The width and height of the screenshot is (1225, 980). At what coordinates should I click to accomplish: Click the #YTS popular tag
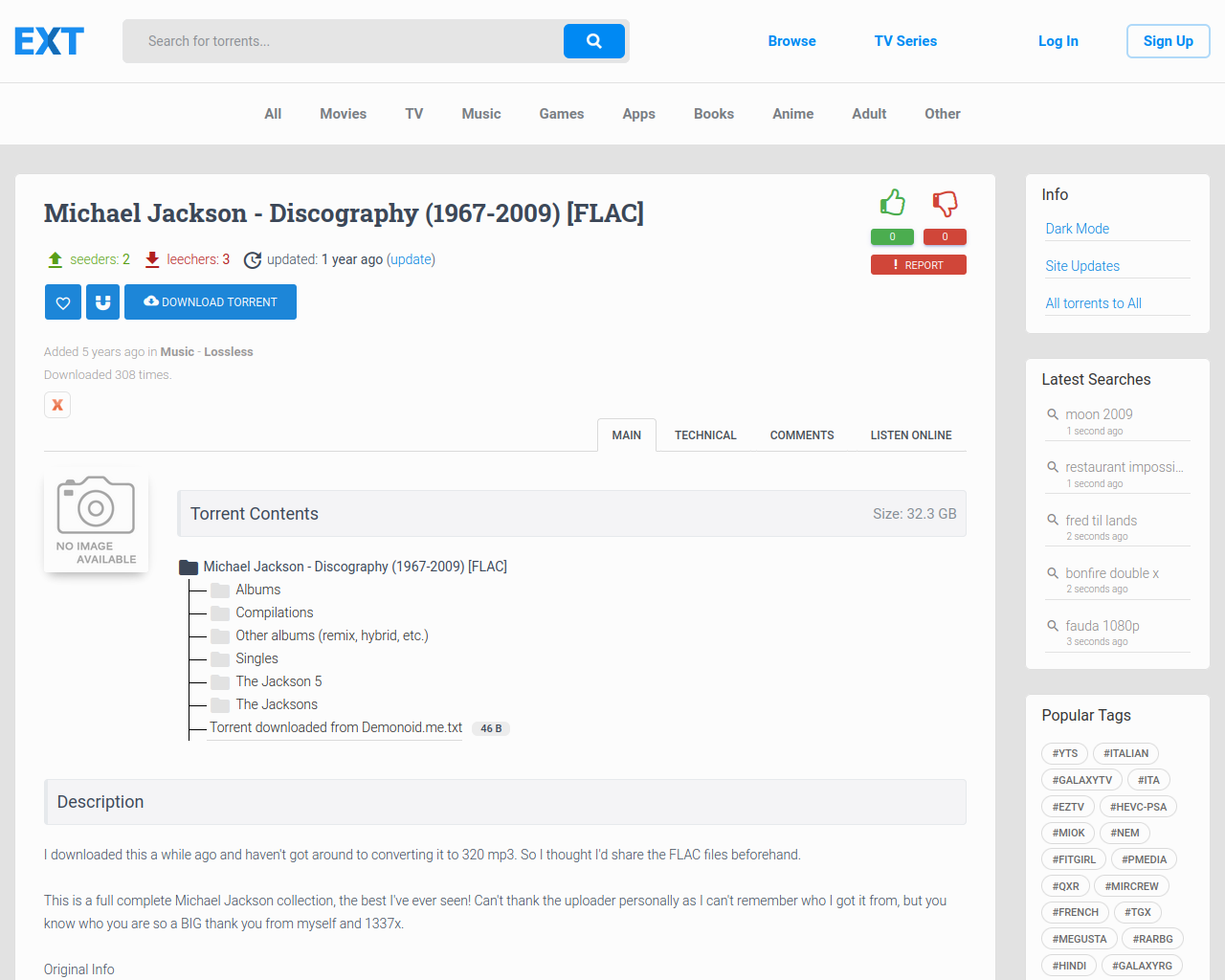pyautogui.click(x=1065, y=753)
